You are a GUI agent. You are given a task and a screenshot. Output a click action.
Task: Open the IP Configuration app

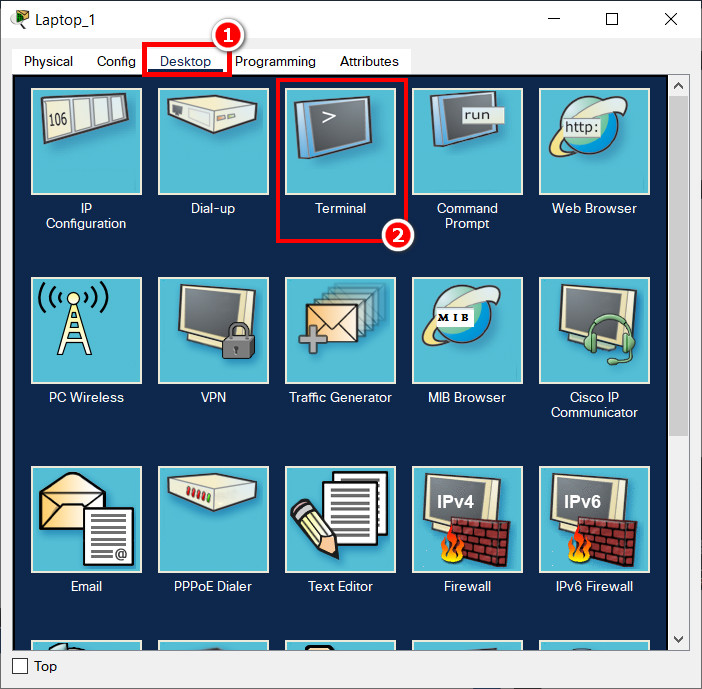coord(86,142)
